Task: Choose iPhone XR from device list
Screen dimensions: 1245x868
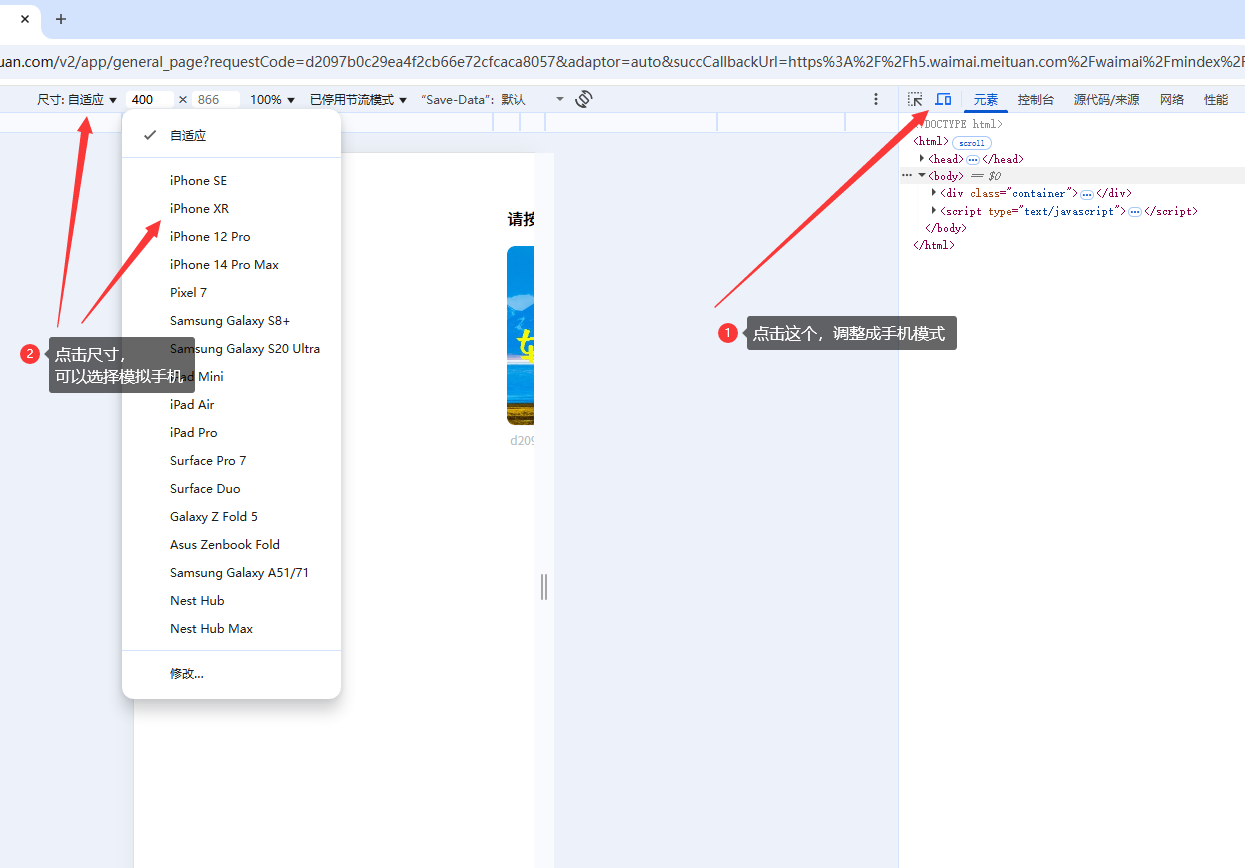Action: click(199, 209)
